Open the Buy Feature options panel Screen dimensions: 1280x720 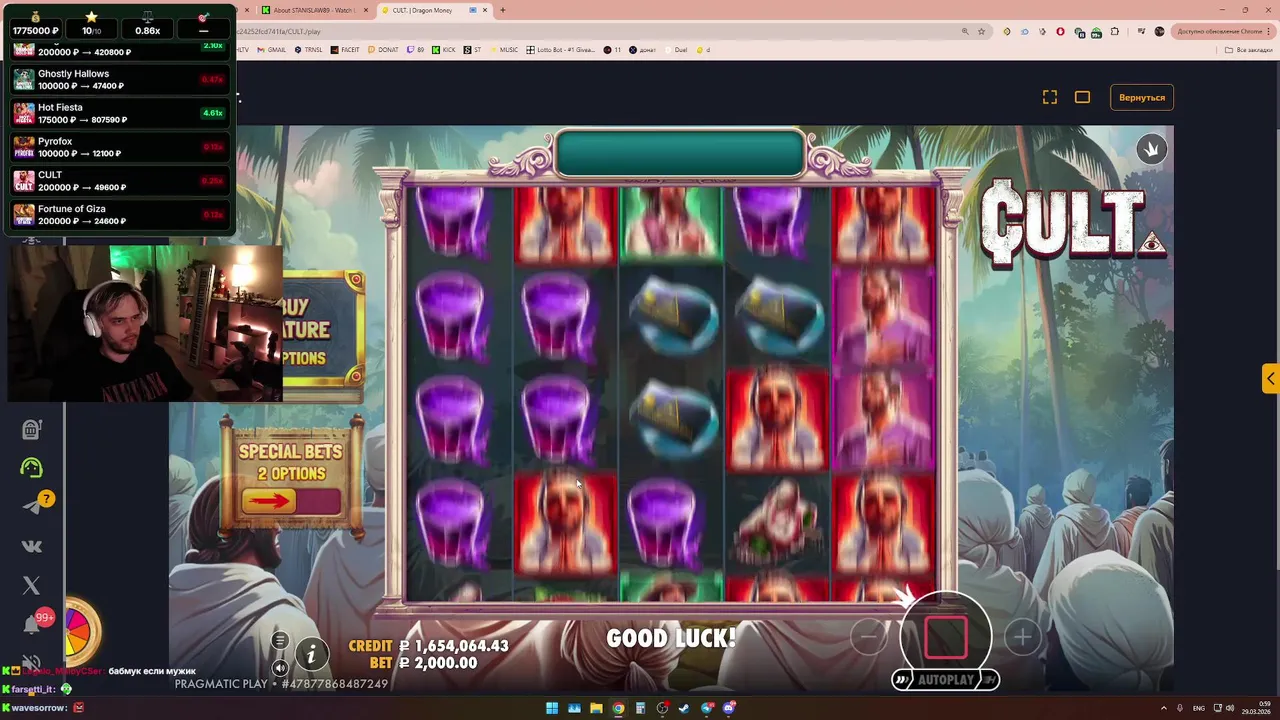(x=322, y=332)
